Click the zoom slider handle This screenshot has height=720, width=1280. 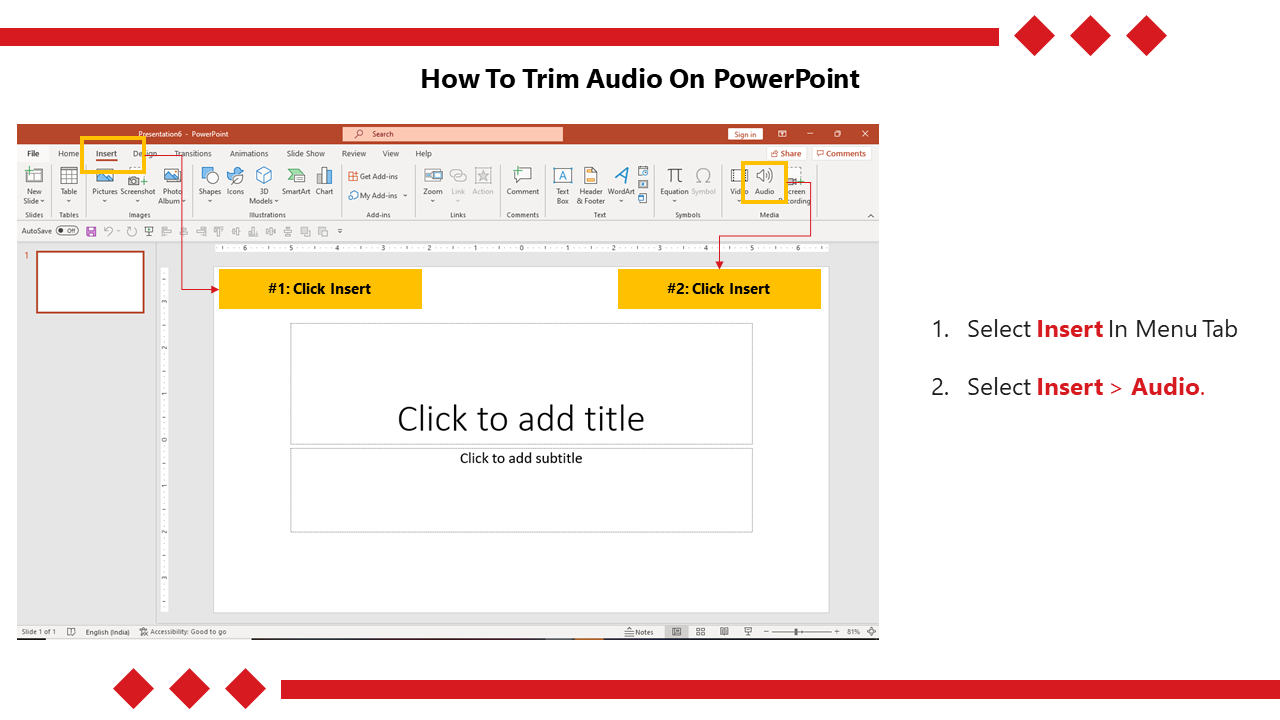click(x=797, y=632)
